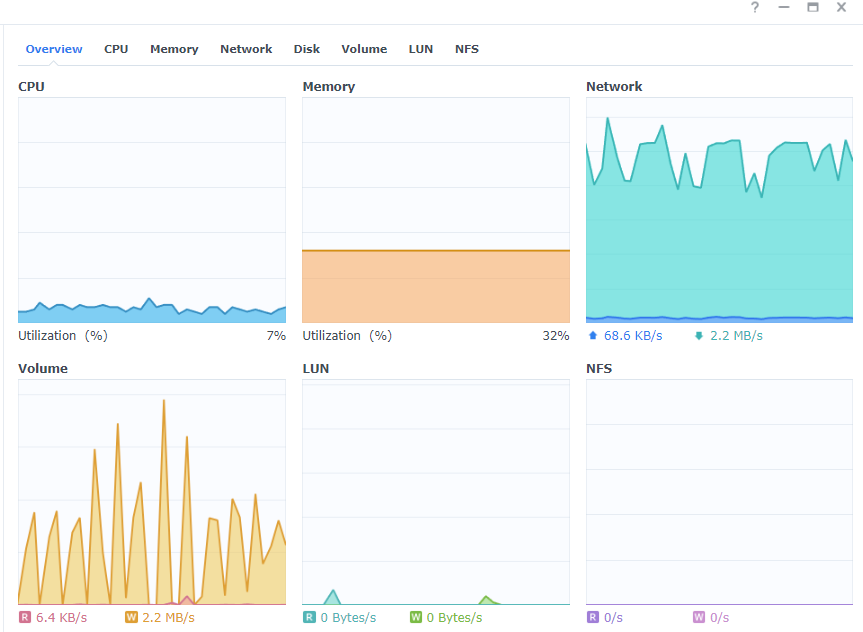Click the Volume write W badge

(x=131, y=618)
